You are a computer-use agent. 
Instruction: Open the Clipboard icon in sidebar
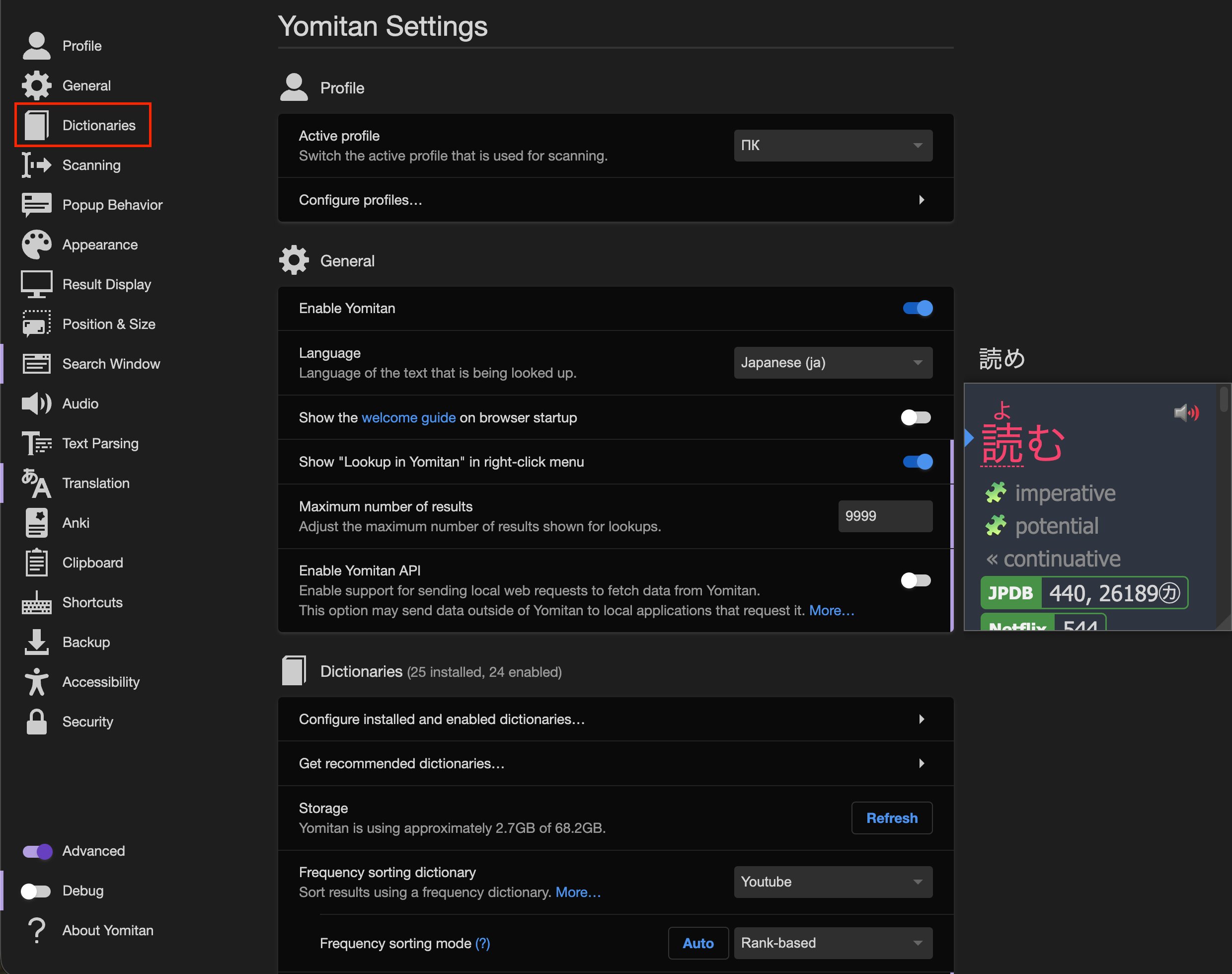36,563
